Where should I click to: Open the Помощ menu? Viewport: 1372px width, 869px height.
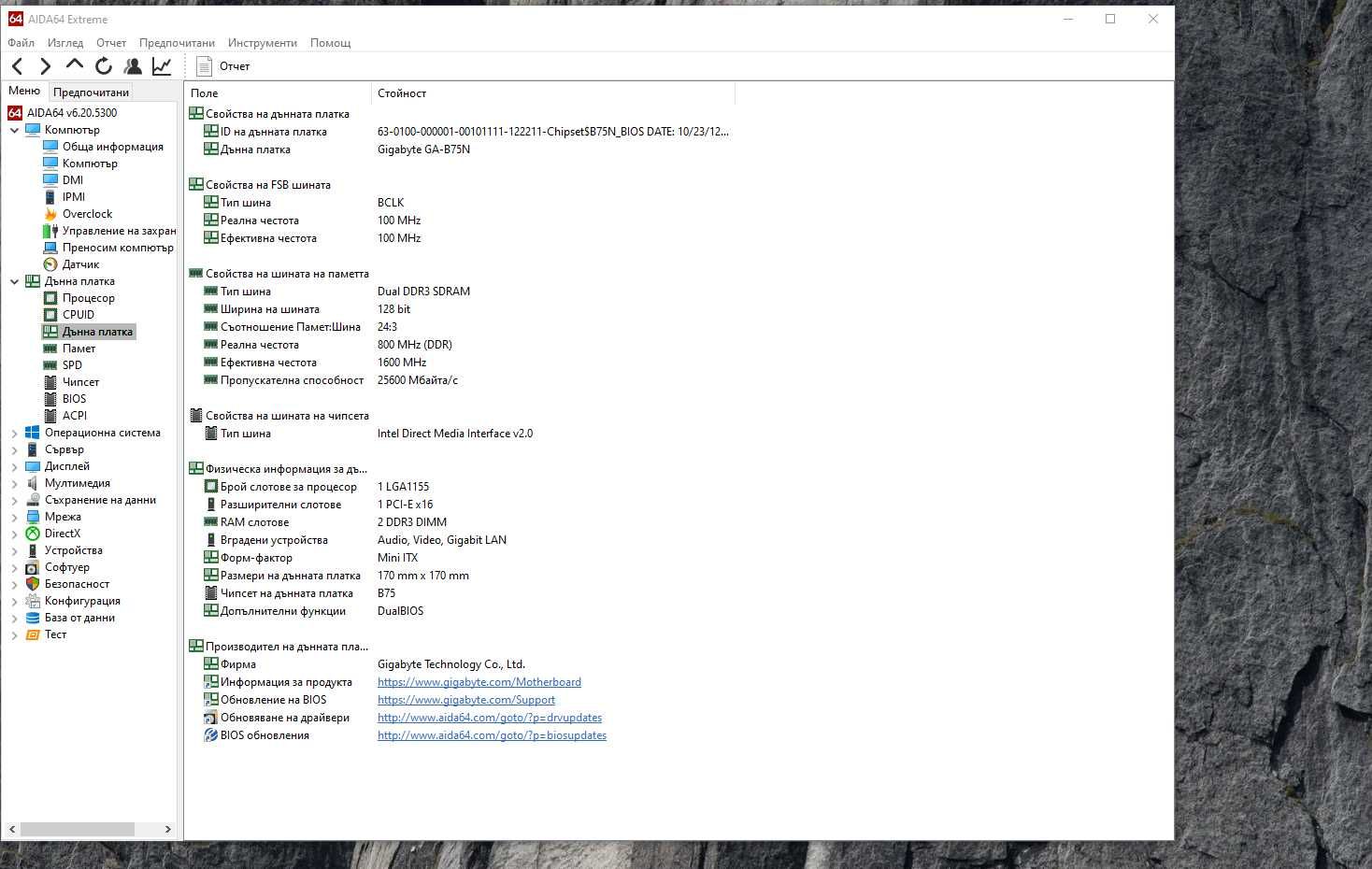(330, 43)
